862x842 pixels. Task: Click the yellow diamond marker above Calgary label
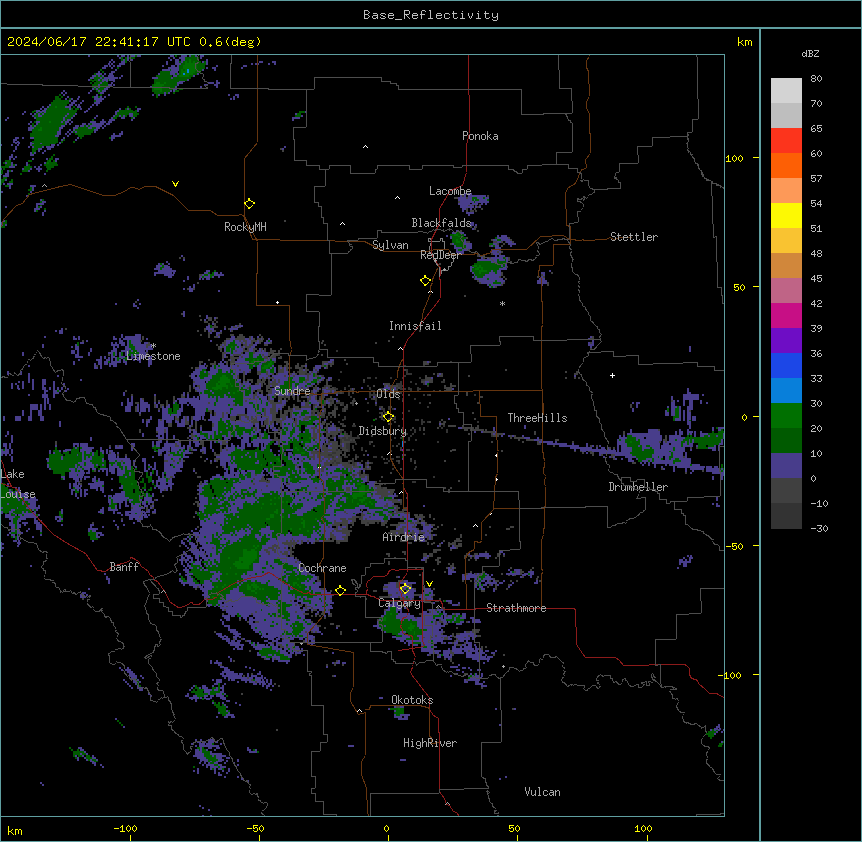[405, 589]
